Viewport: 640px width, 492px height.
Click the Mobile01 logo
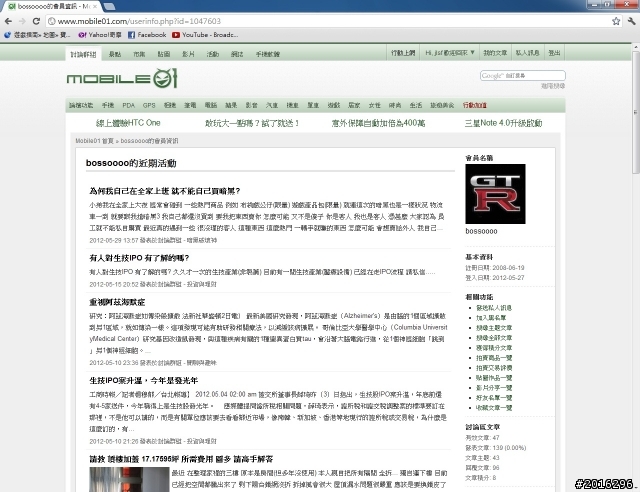point(122,78)
